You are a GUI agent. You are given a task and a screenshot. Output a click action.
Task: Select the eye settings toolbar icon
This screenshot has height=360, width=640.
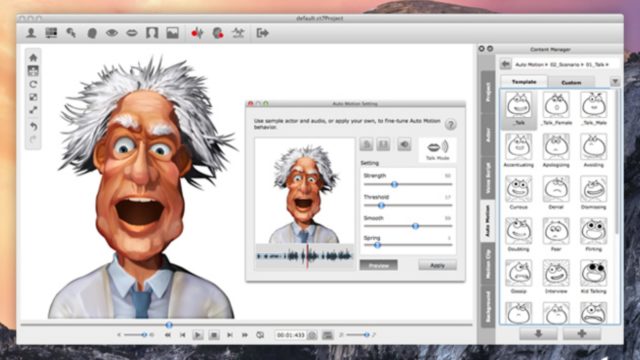pyautogui.click(x=112, y=33)
